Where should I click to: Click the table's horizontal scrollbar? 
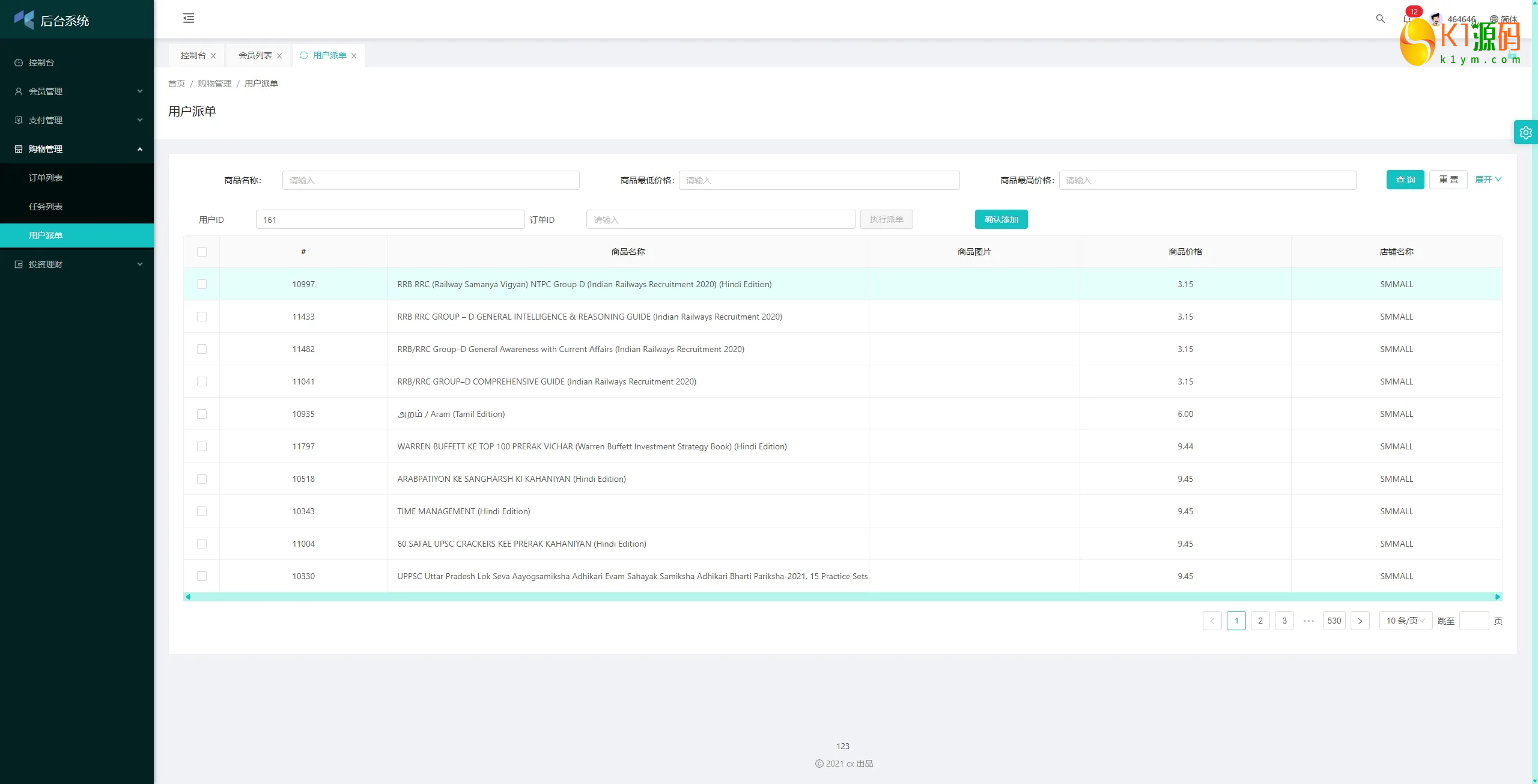click(842, 597)
